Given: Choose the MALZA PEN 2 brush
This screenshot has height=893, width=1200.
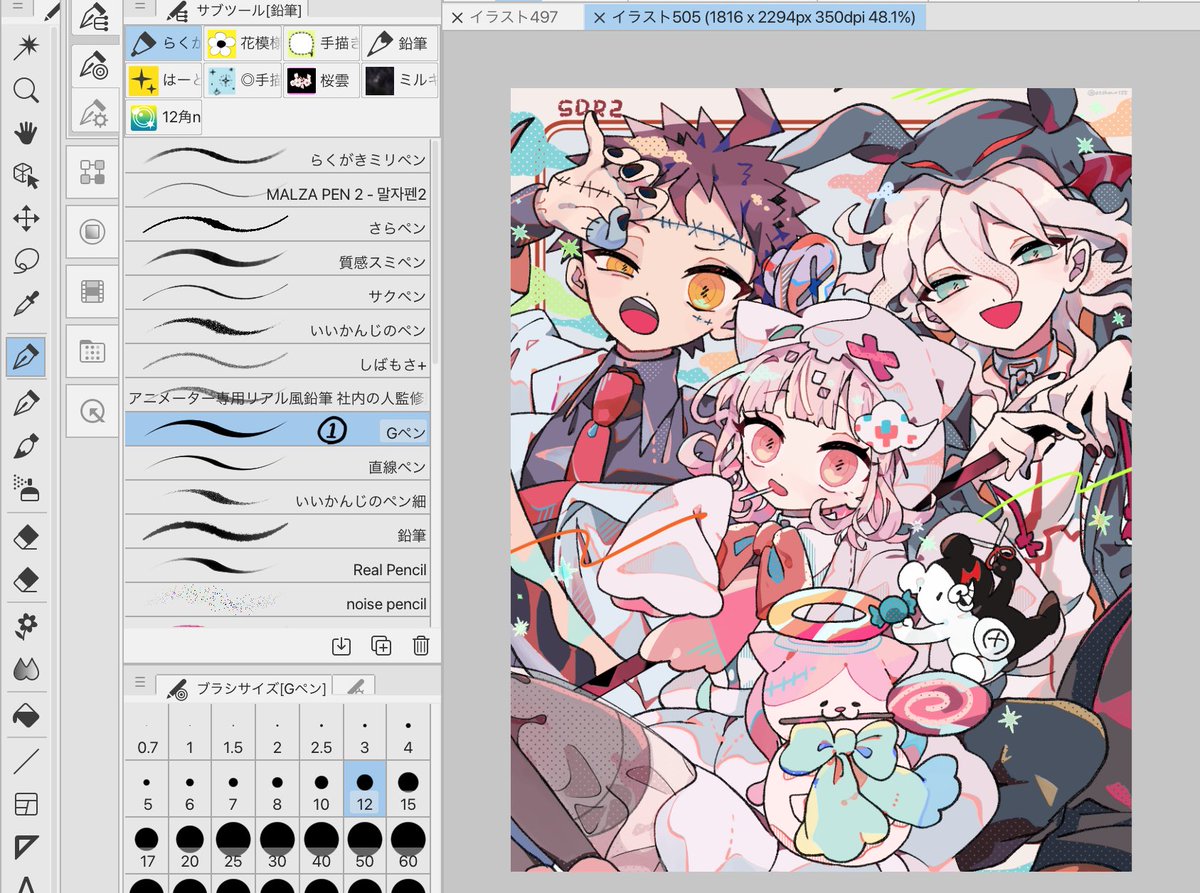Looking at the screenshot, I should click(x=277, y=192).
